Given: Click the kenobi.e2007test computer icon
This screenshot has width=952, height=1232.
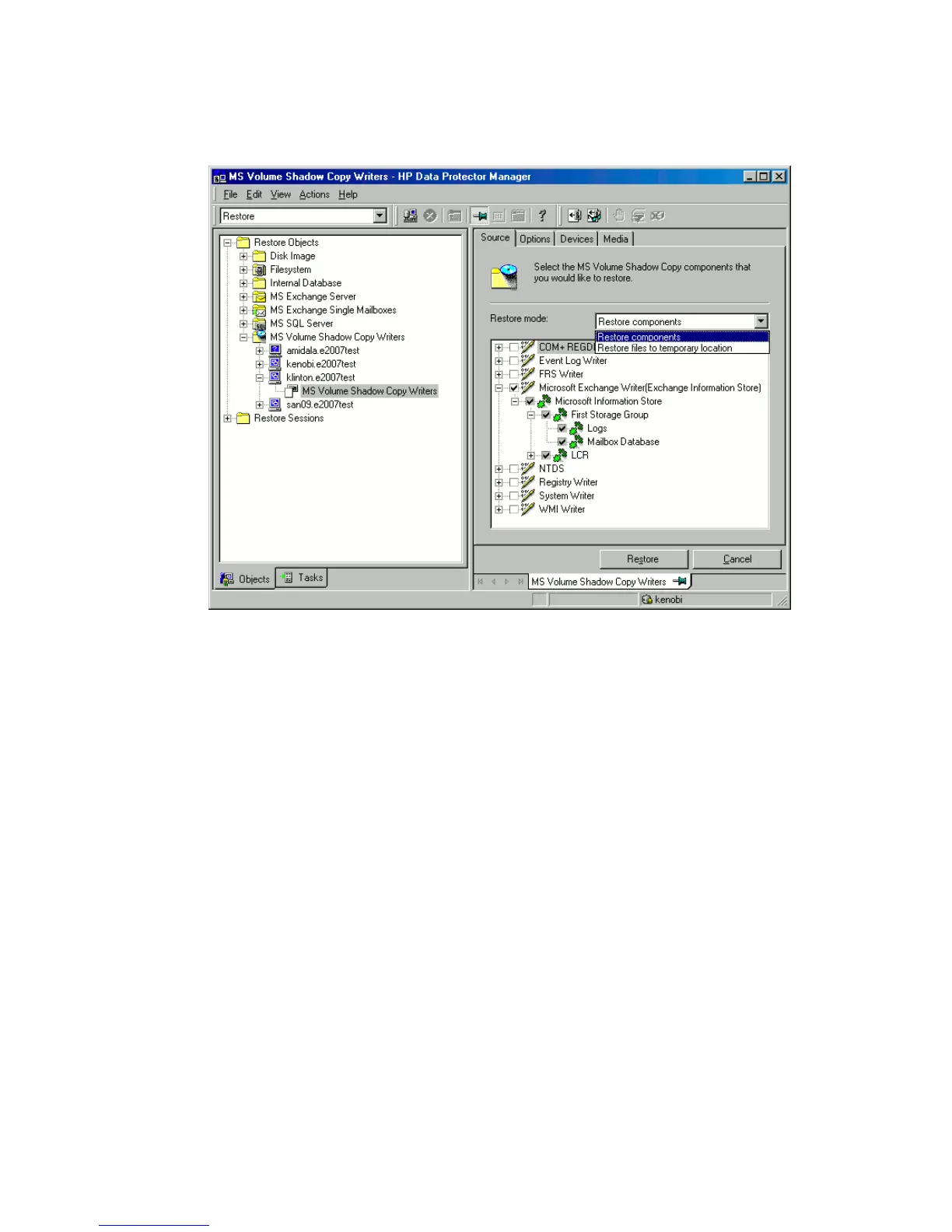Looking at the screenshot, I should (275, 364).
